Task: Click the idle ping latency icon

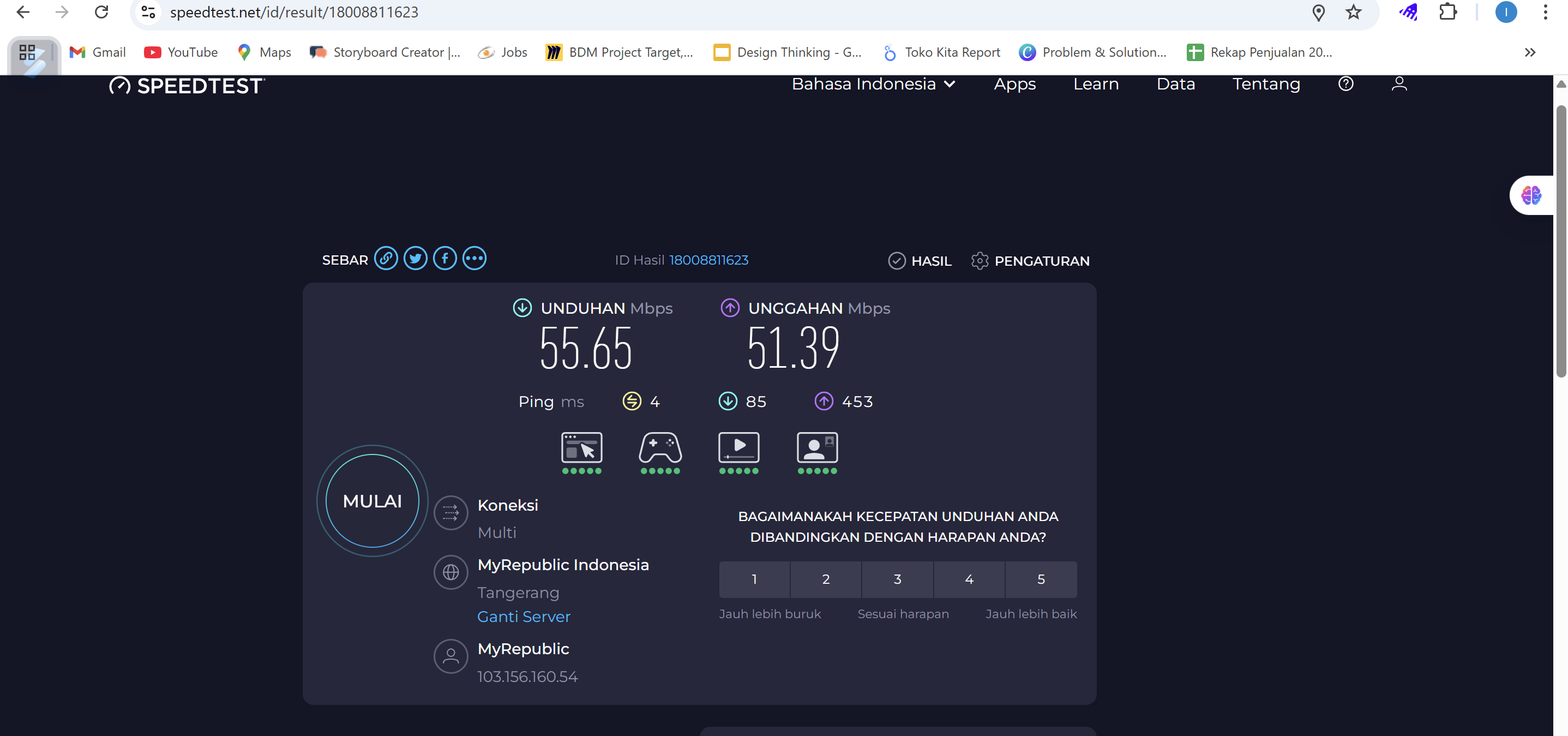Action: pos(632,401)
